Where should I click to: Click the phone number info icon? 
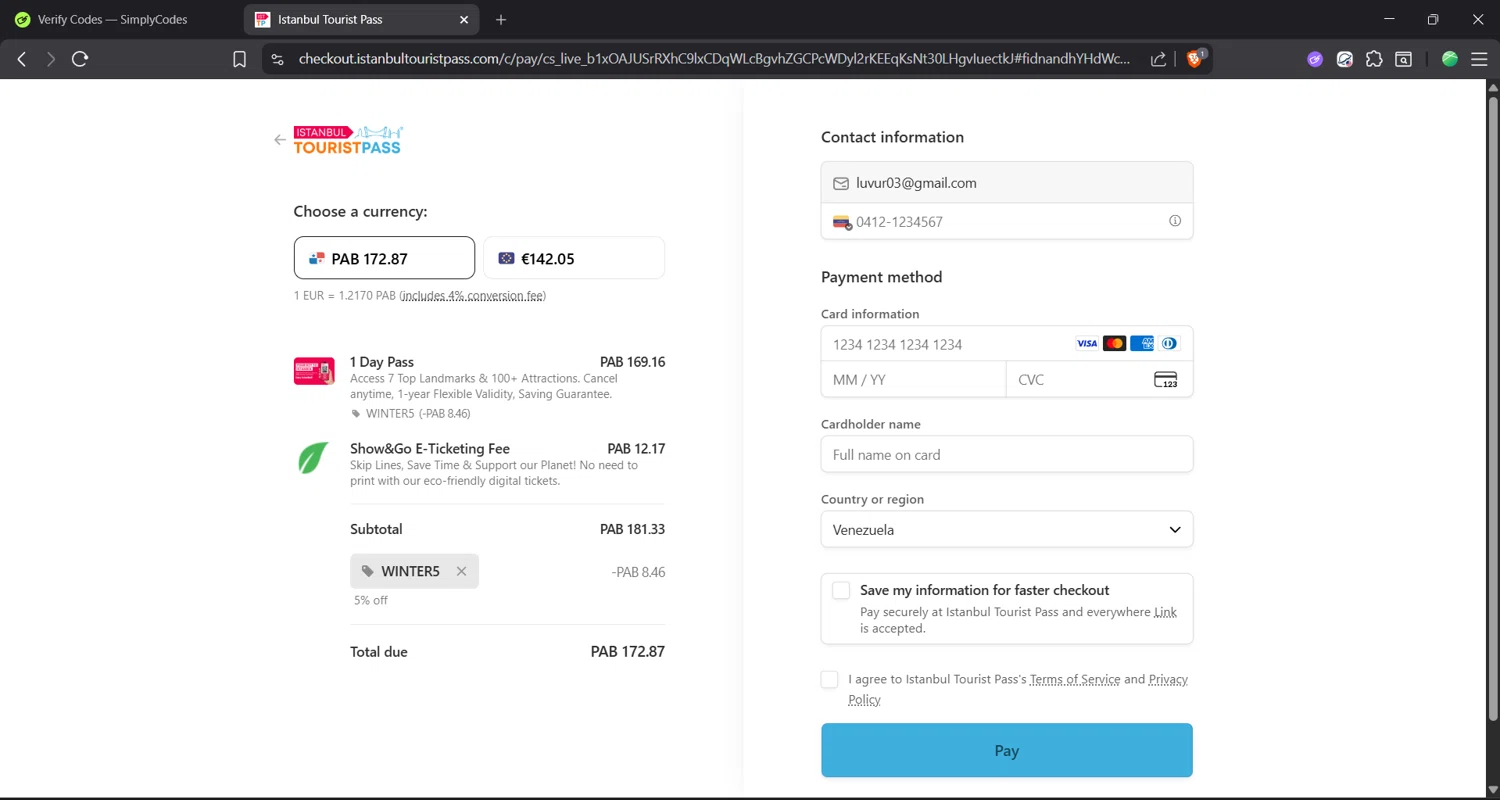click(1175, 221)
